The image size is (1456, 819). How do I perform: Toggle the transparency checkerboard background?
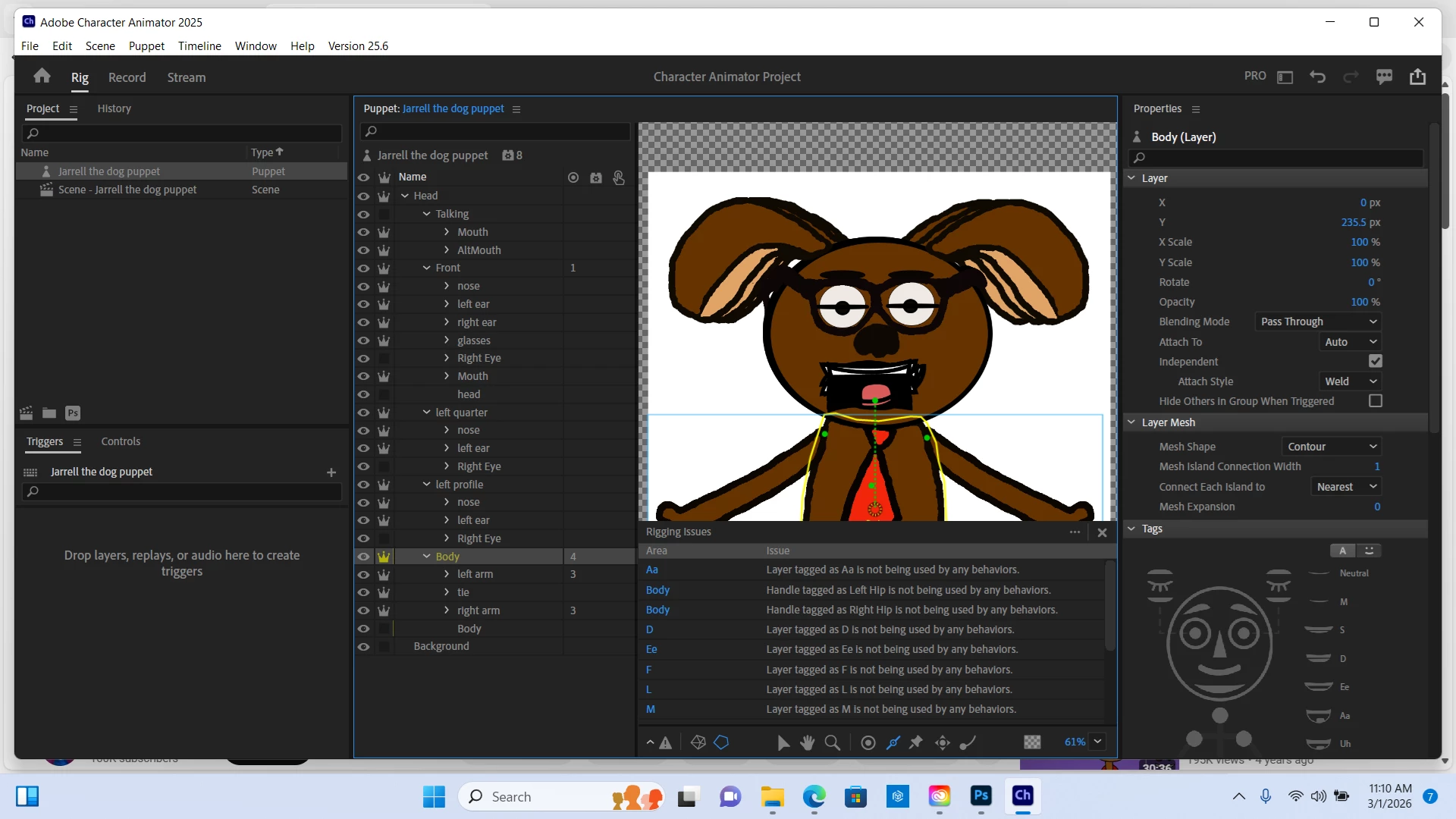pos(1032,742)
